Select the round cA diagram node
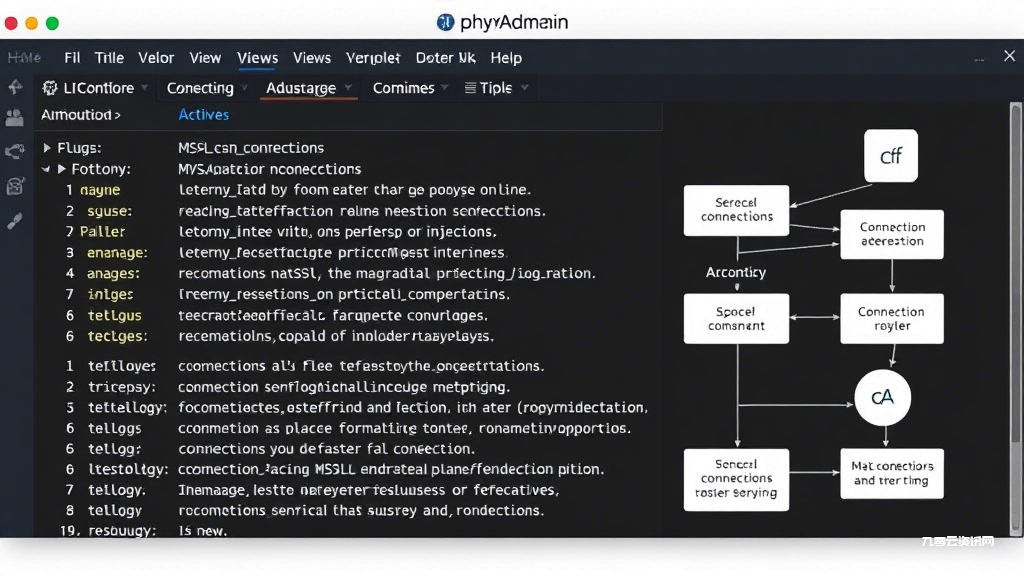The width and height of the screenshot is (1024, 576). [883, 397]
